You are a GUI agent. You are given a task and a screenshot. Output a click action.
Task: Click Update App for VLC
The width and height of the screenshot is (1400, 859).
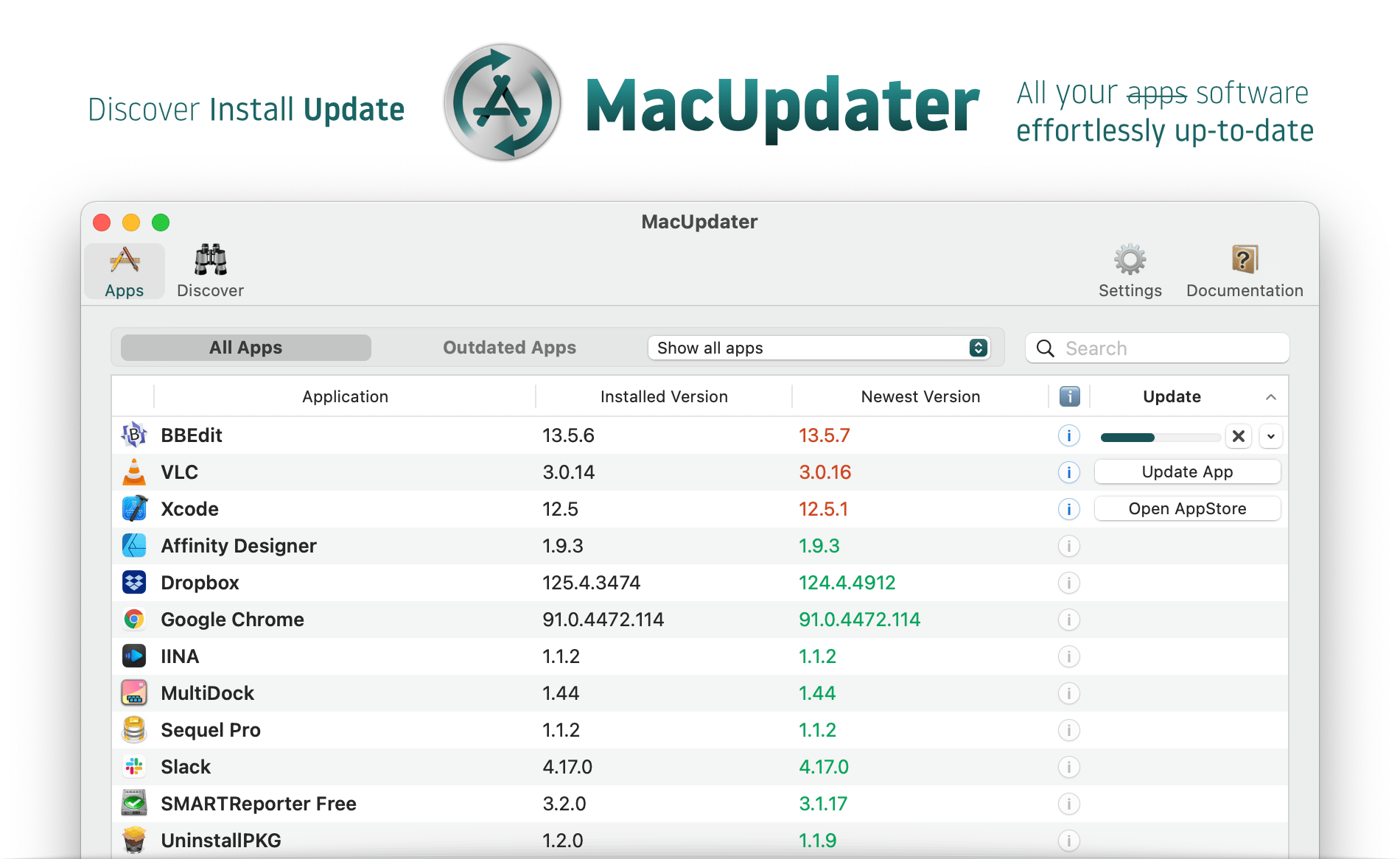point(1187,472)
